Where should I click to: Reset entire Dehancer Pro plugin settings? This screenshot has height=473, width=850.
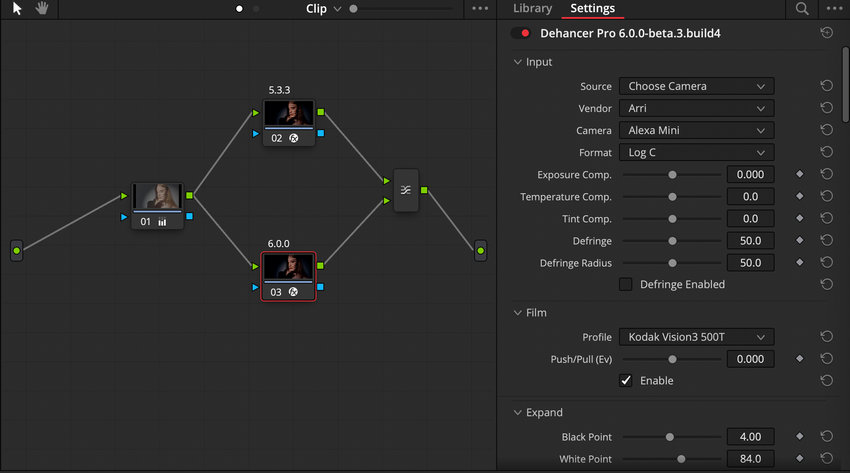point(826,33)
